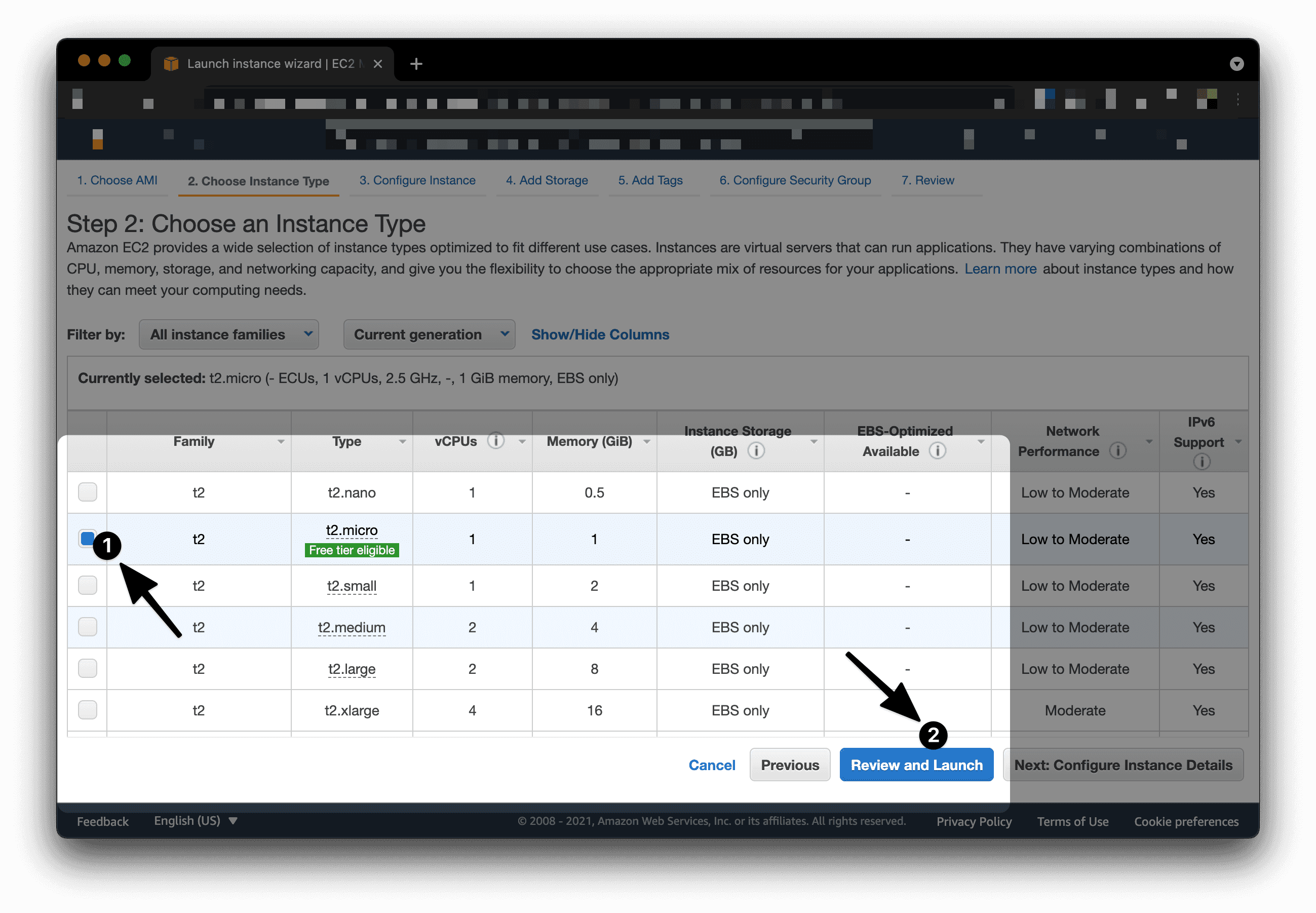Open the t2.medium type link
This screenshot has height=913, width=1316.
click(352, 628)
